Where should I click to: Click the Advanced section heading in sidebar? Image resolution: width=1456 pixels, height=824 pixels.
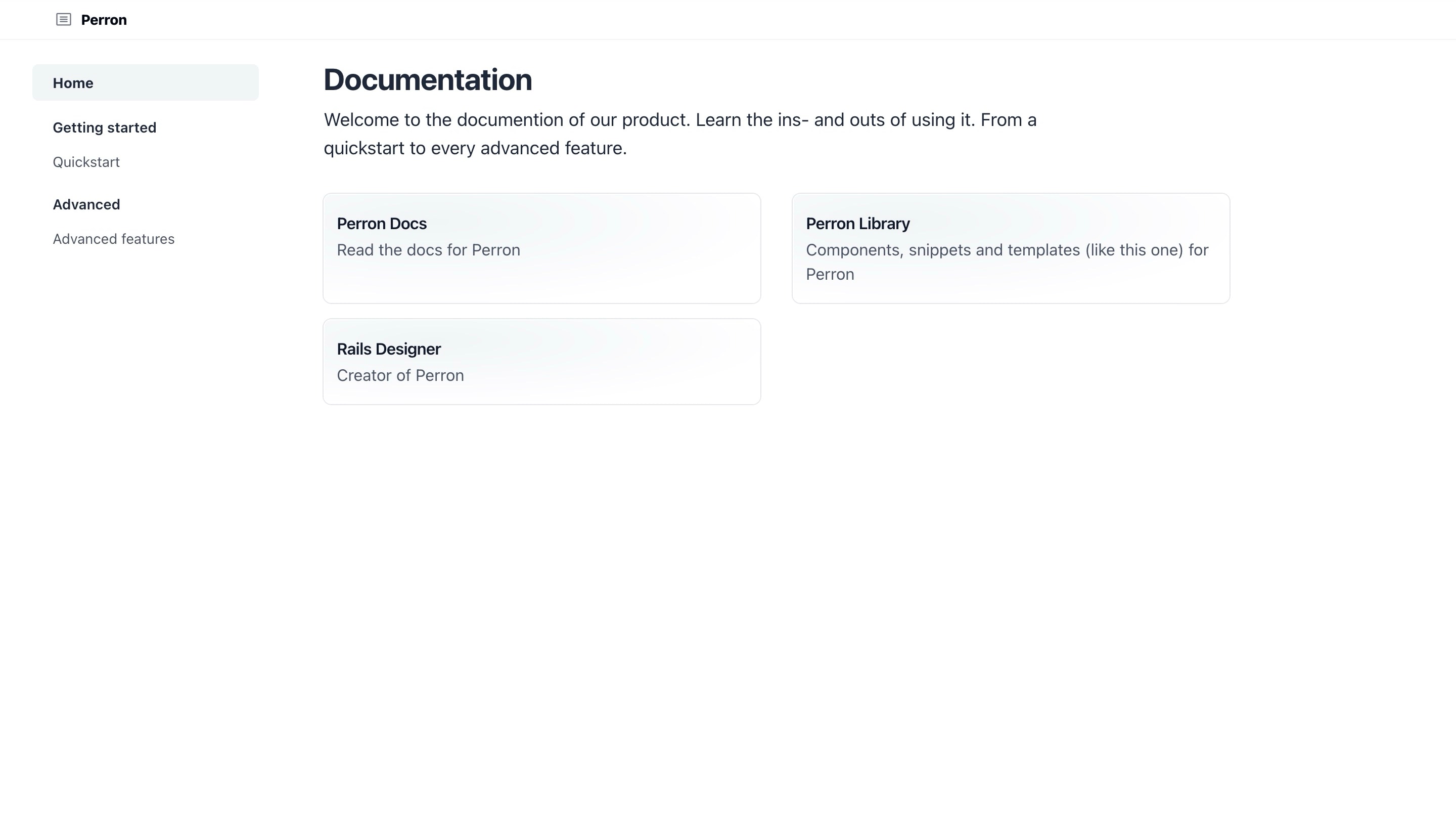click(86, 205)
